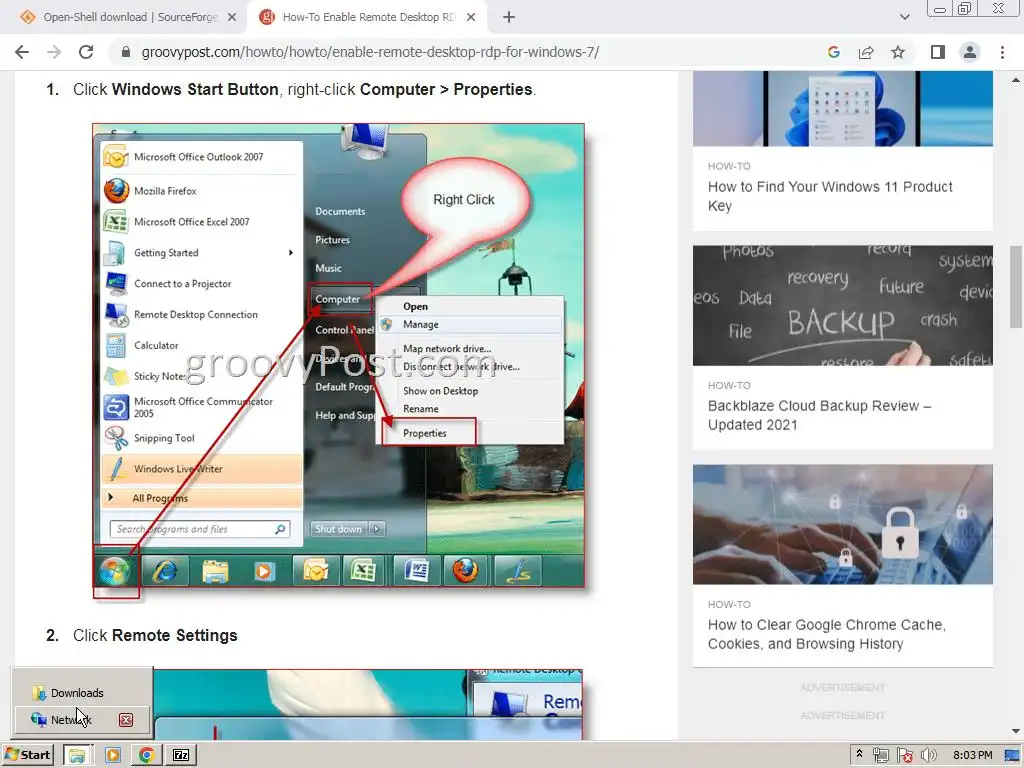Click the File Explorer taskbar icon
This screenshot has height=768, width=1024.
point(78,756)
